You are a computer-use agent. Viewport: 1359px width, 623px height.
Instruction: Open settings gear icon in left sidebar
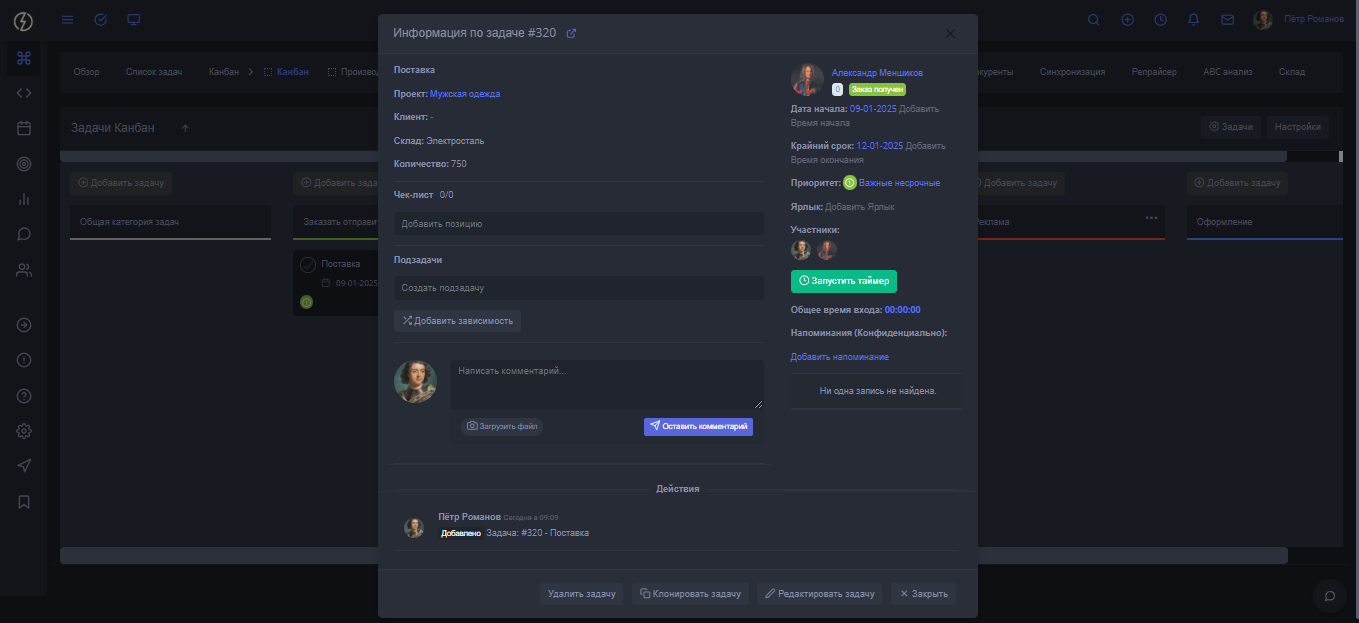click(x=24, y=431)
